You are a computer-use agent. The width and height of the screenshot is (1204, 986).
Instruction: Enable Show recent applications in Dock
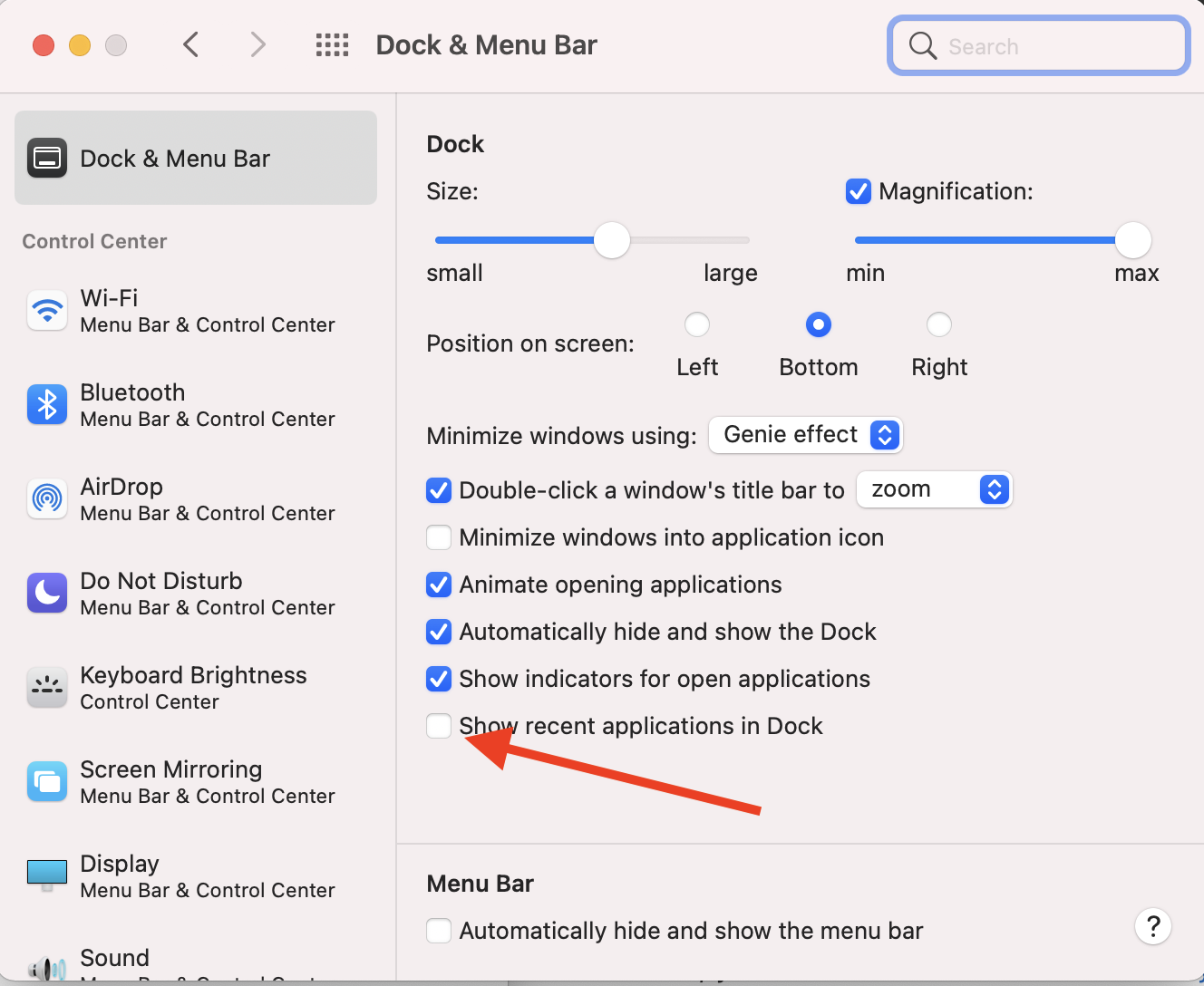coord(439,726)
